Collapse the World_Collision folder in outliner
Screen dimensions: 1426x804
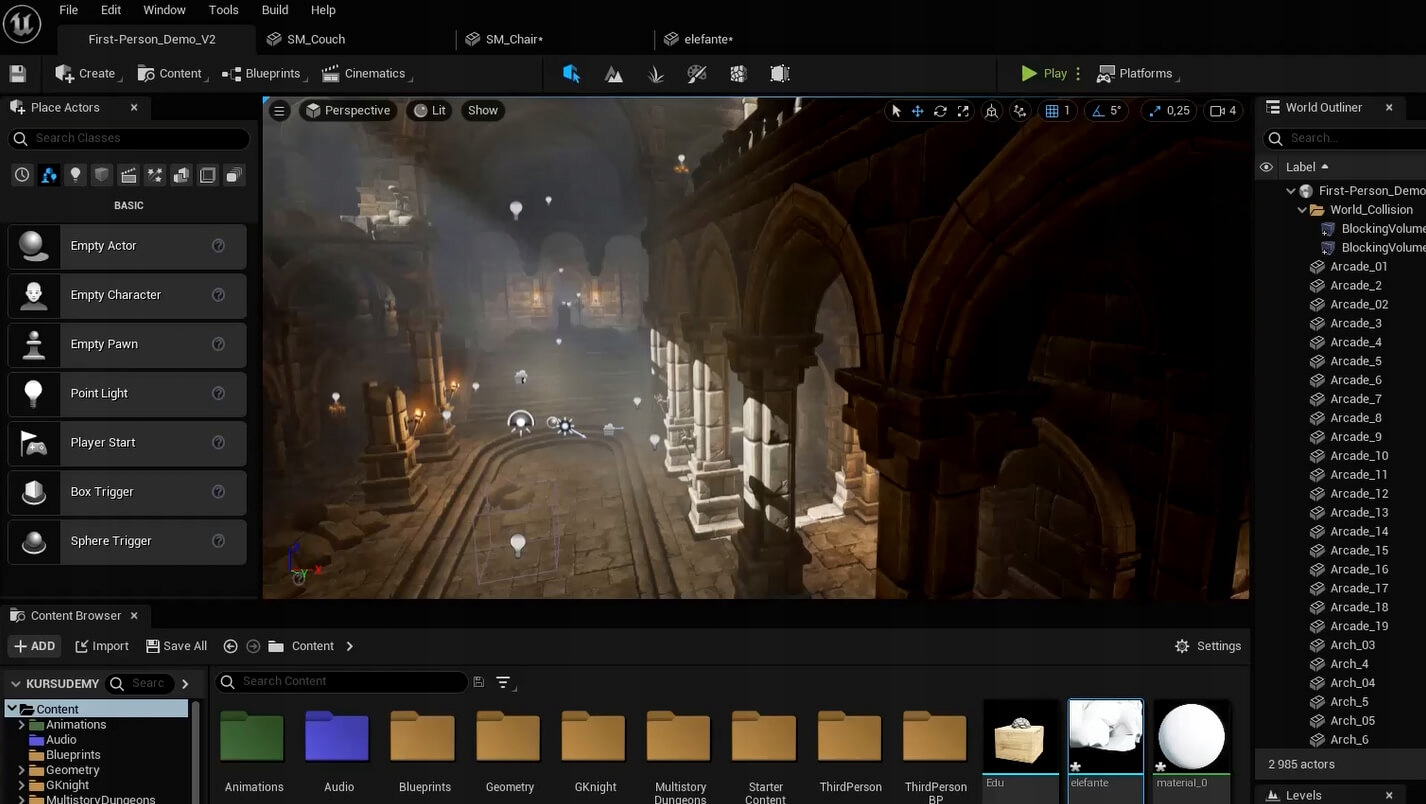pos(1303,210)
